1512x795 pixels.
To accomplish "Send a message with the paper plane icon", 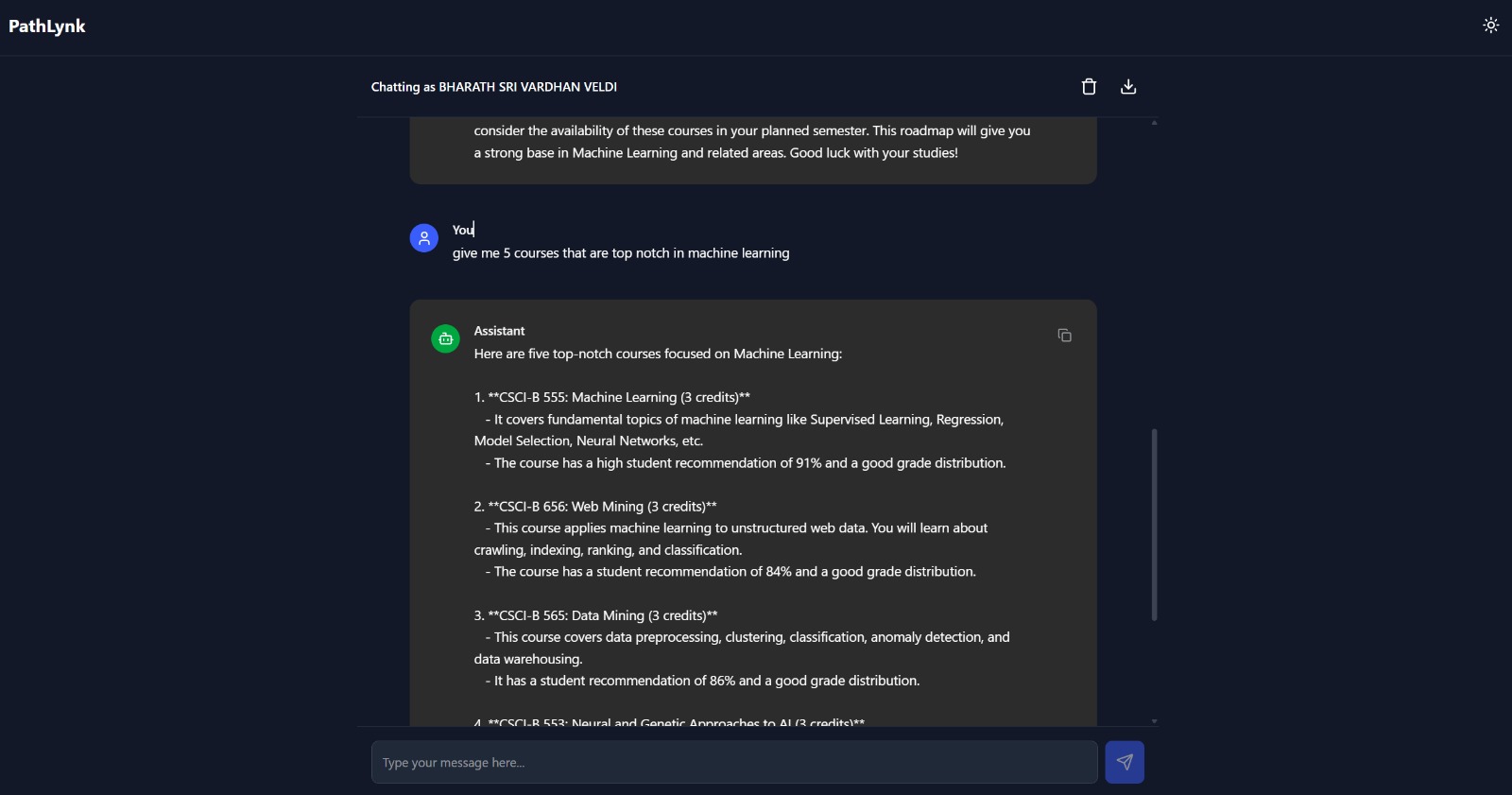I will coord(1125,761).
